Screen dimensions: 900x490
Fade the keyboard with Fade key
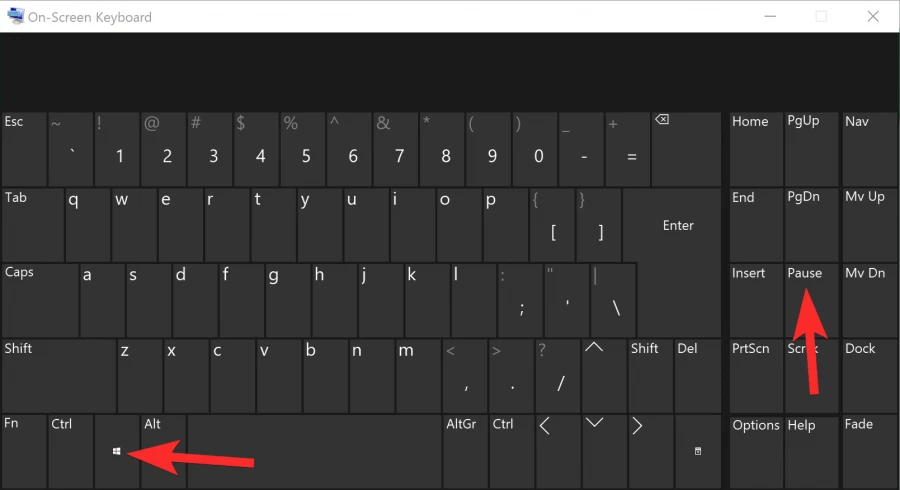868,449
